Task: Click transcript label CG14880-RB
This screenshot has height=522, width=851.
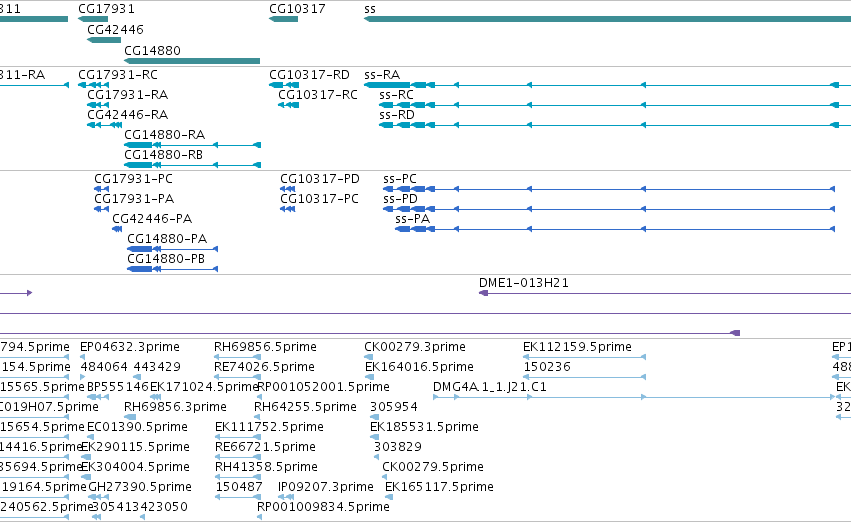Action: point(163,155)
